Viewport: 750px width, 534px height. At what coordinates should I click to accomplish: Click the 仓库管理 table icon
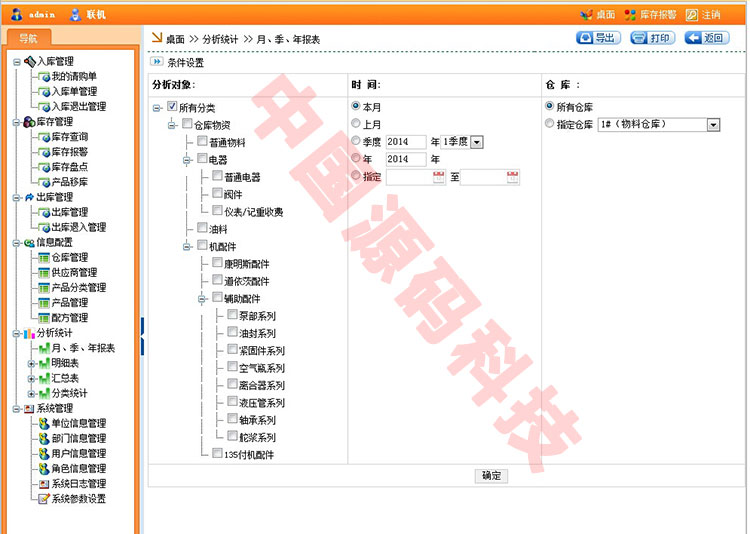click(x=44, y=258)
